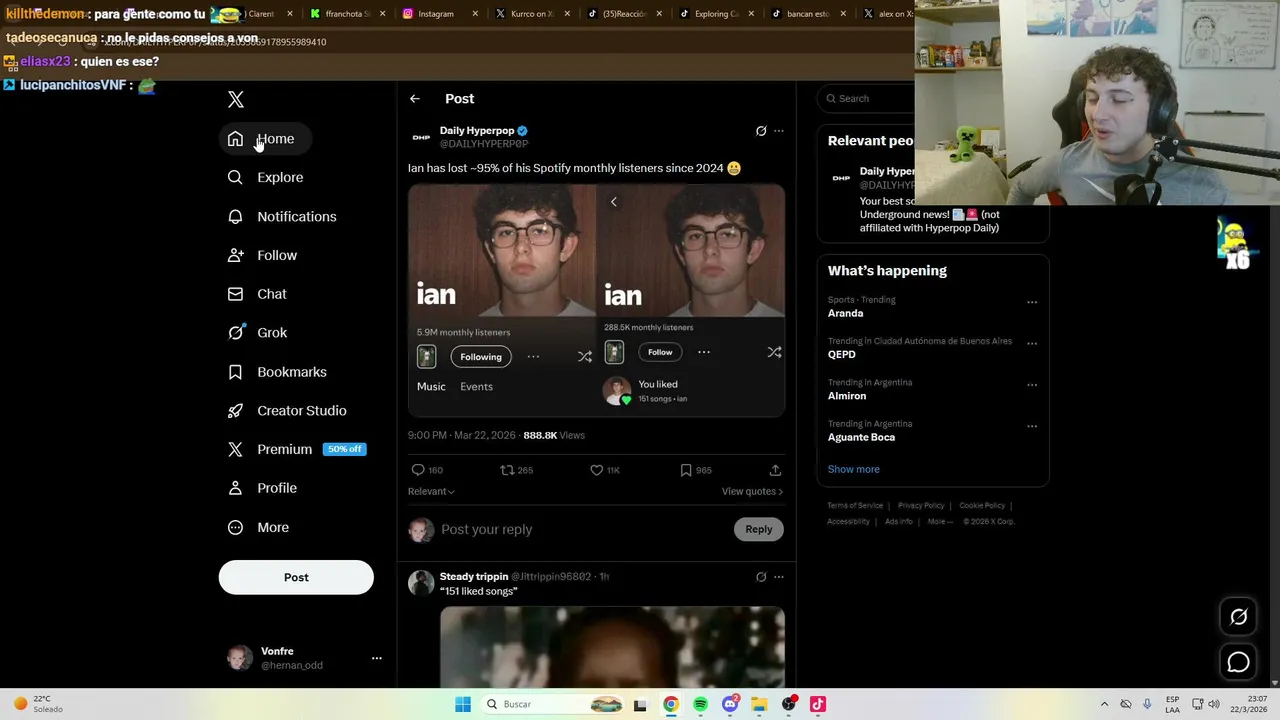The width and height of the screenshot is (1280, 720).
Task: Open Privacy Policy footer link
Action: pos(921,506)
